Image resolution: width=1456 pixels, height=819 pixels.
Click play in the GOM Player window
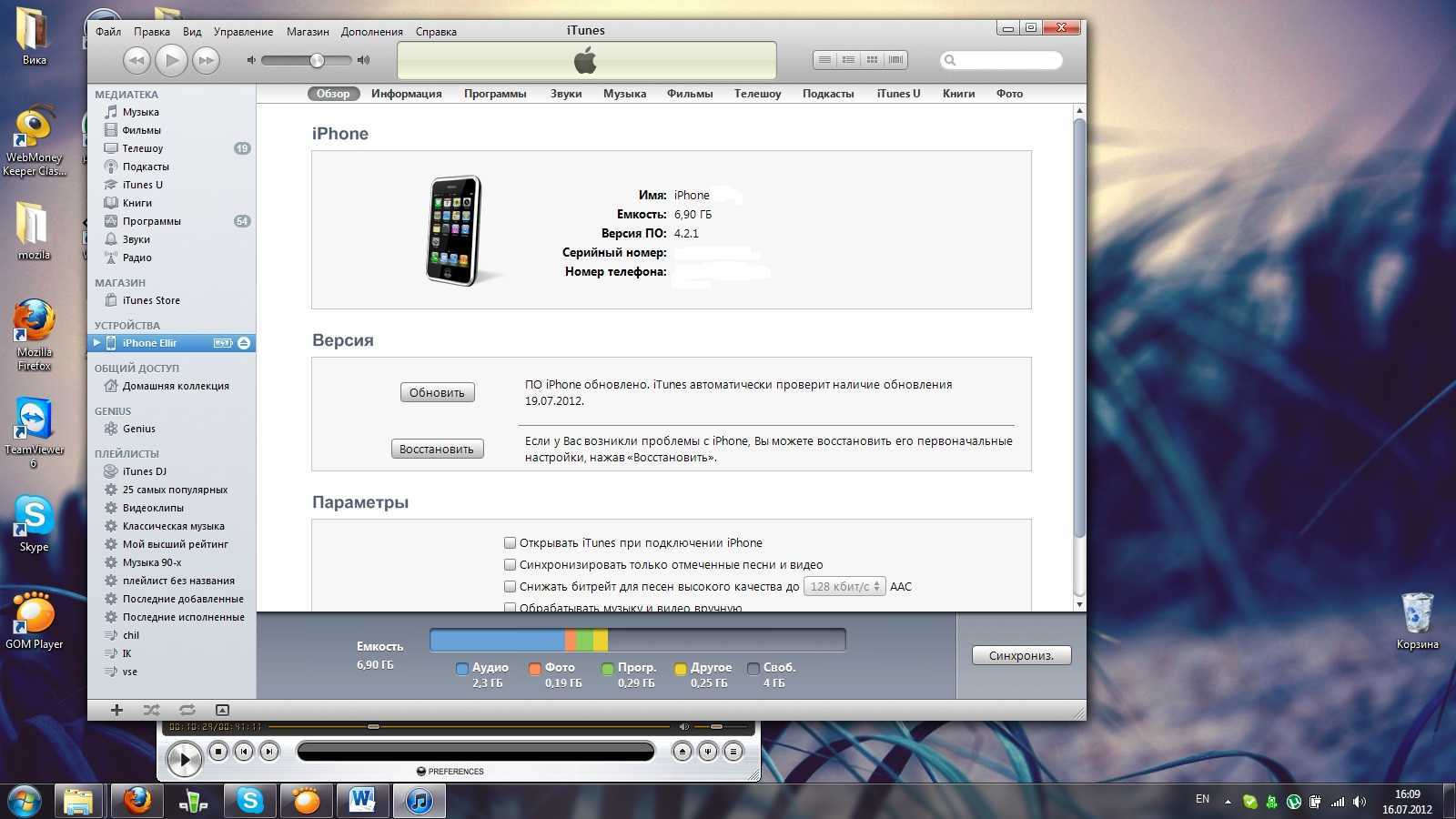click(184, 758)
